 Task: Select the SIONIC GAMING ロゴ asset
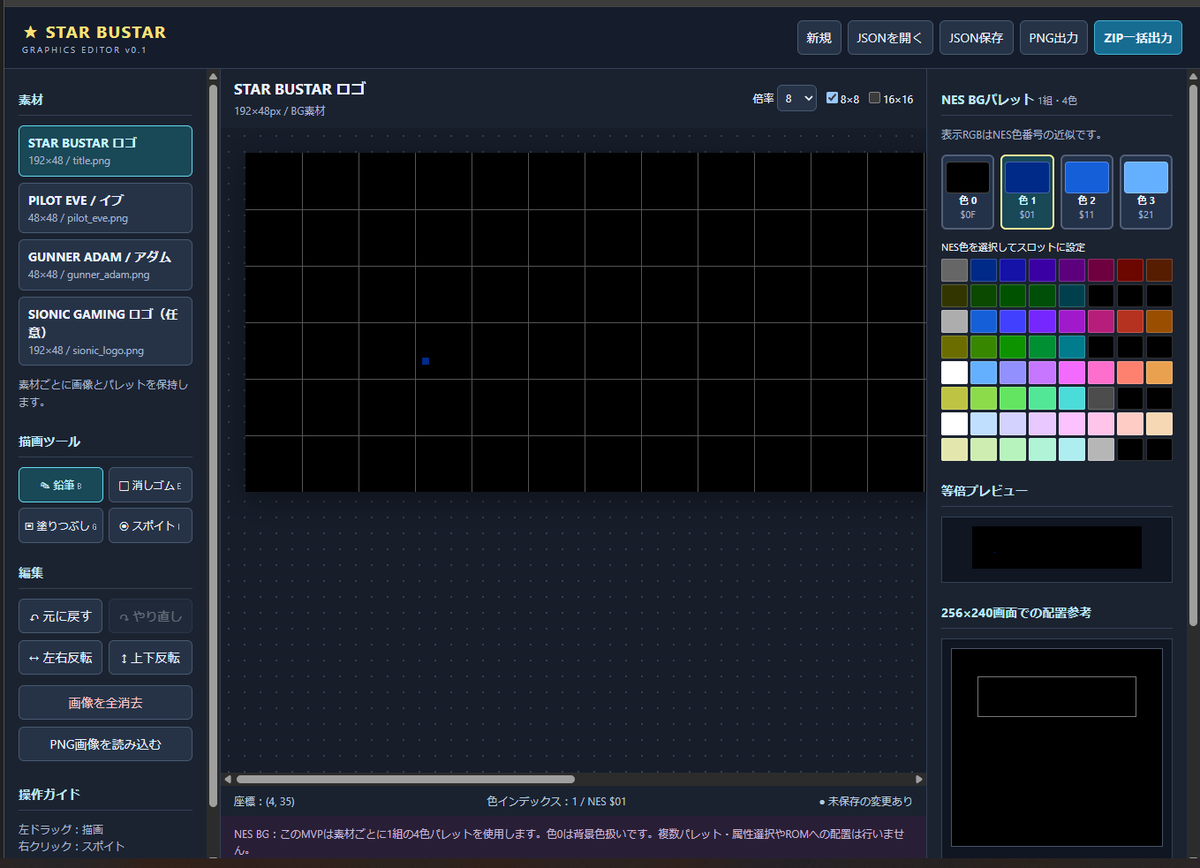105,331
